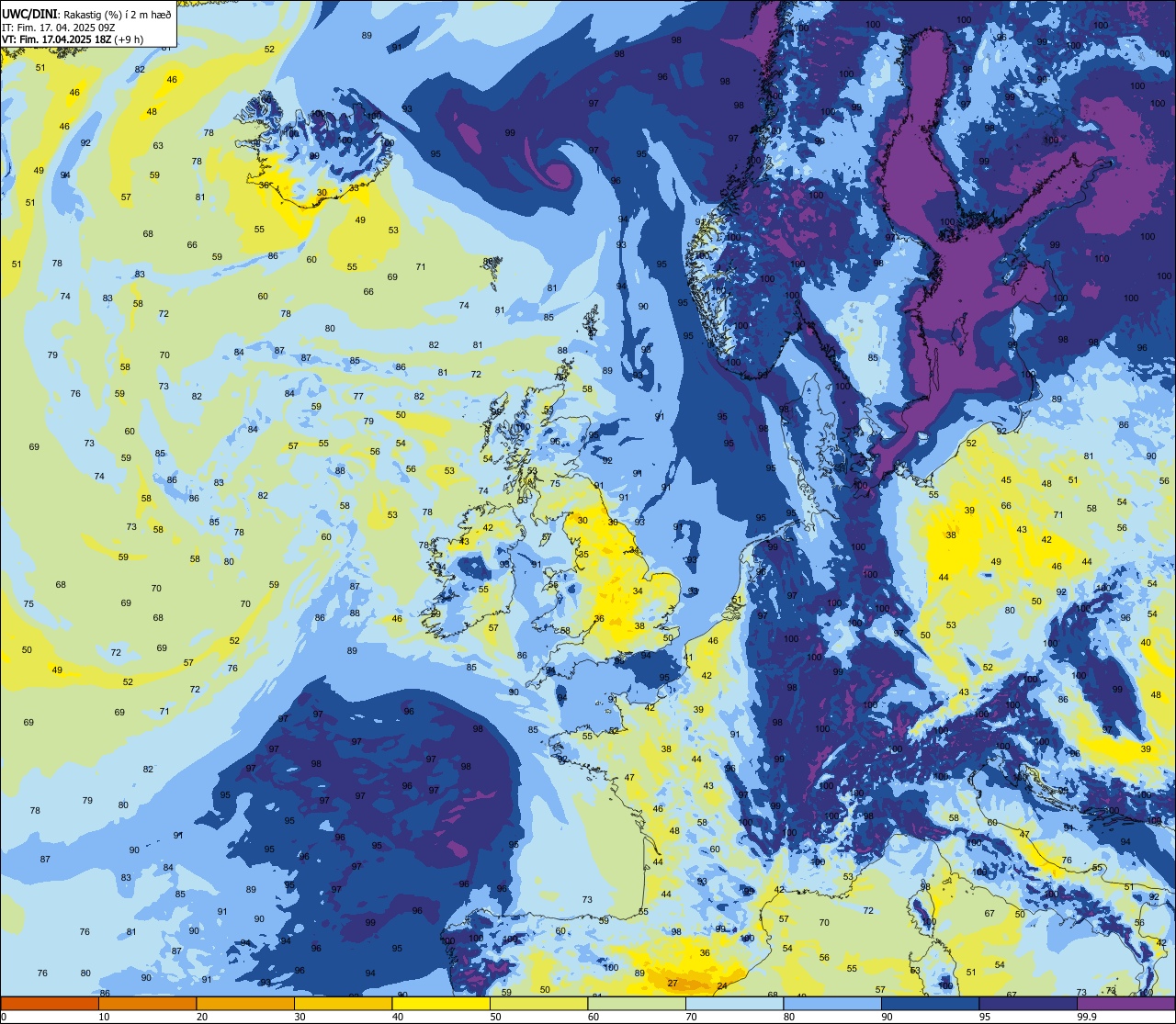Click the dark orange 0–10 legend color segment
Screen dimensions: 1176x1024
(50, 1003)
